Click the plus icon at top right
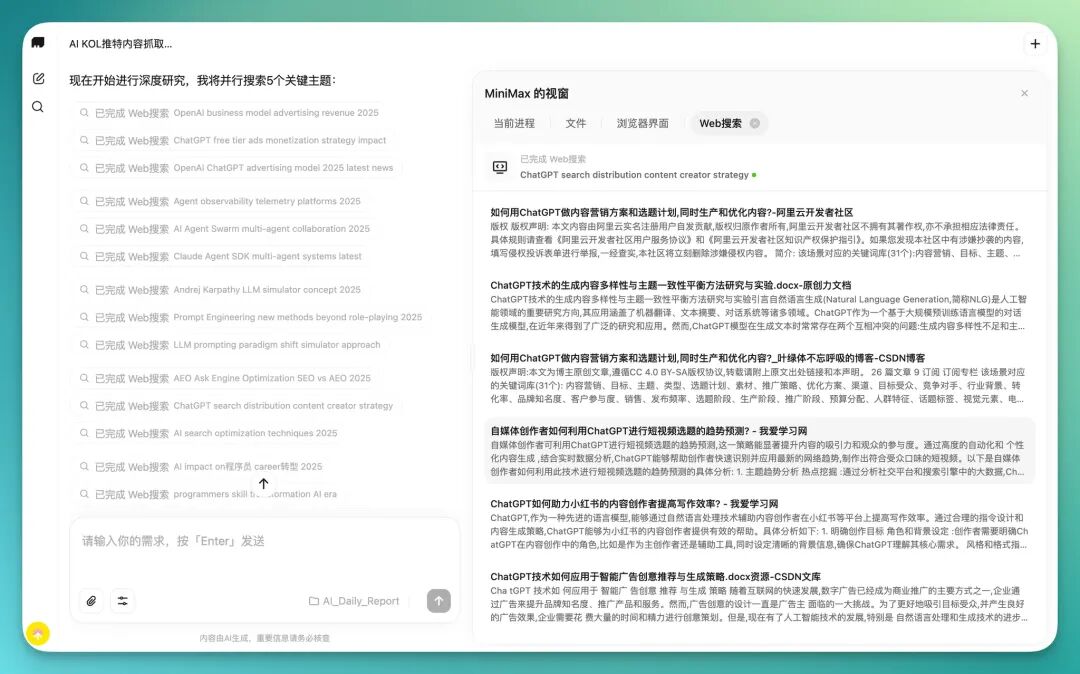The width and height of the screenshot is (1080, 674). (x=1035, y=43)
